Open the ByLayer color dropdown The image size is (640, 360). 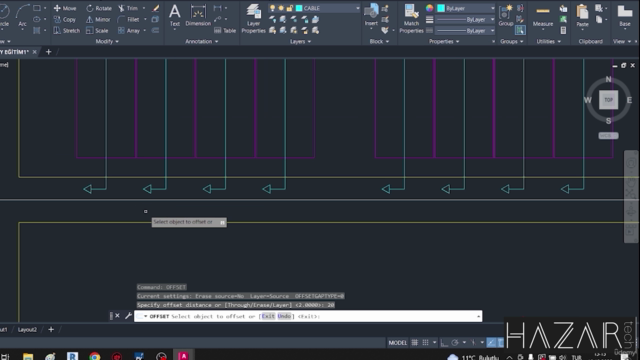pyautogui.click(x=493, y=8)
